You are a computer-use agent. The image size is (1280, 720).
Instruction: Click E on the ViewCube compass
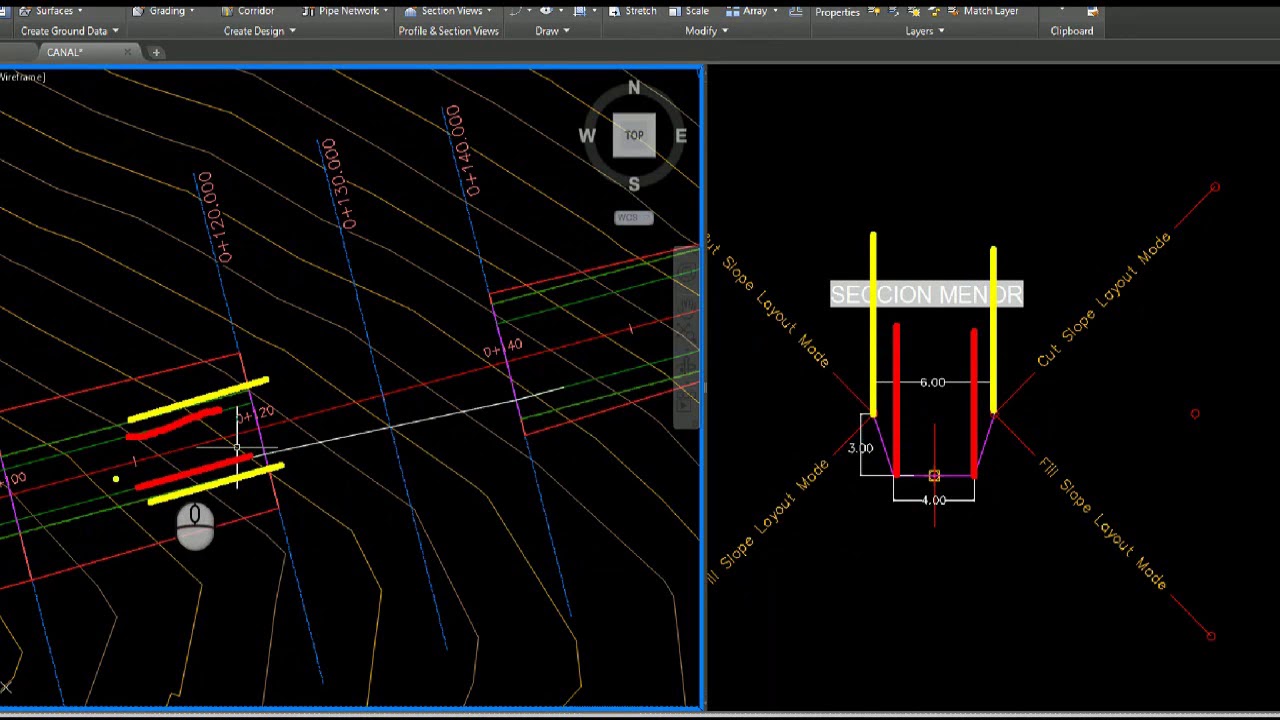click(681, 136)
